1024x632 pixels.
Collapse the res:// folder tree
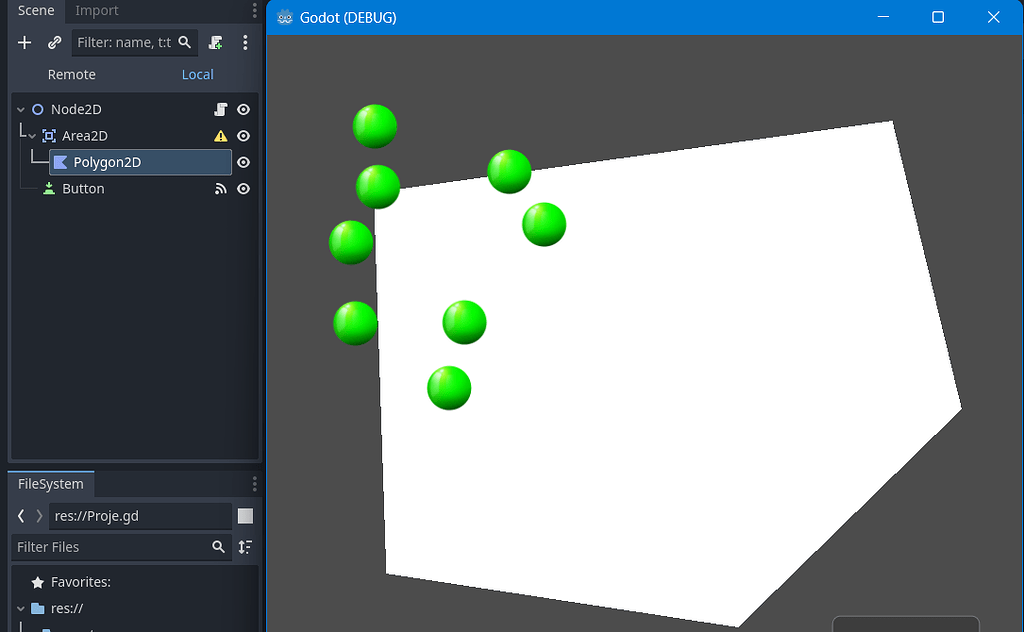click(22, 608)
